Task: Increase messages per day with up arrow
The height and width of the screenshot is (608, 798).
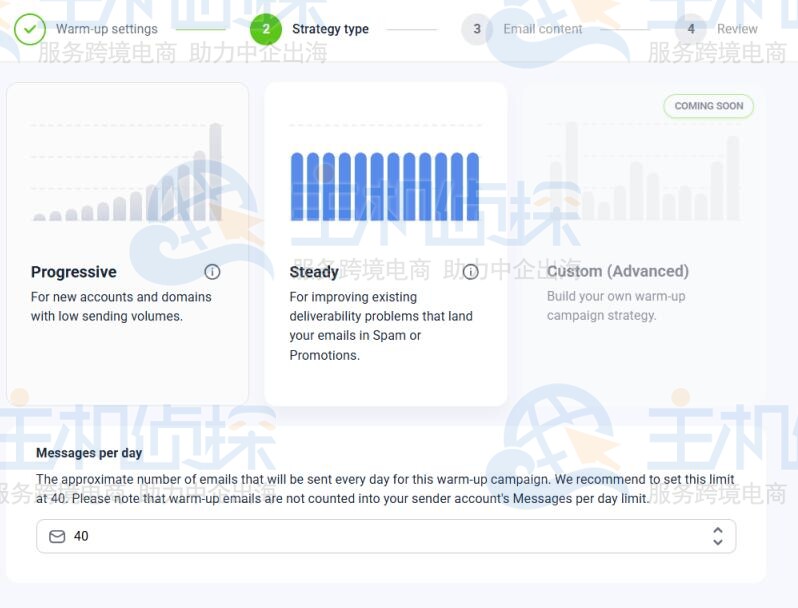Action: point(717,531)
